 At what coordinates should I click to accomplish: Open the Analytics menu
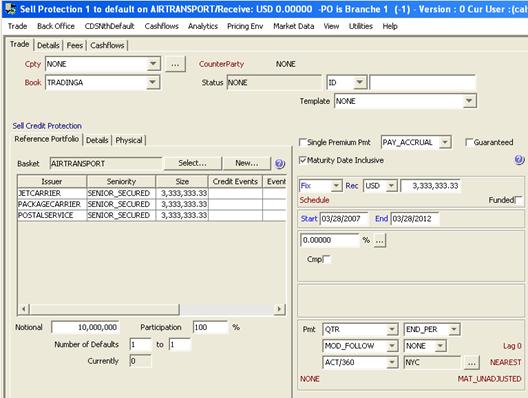point(203,26)
